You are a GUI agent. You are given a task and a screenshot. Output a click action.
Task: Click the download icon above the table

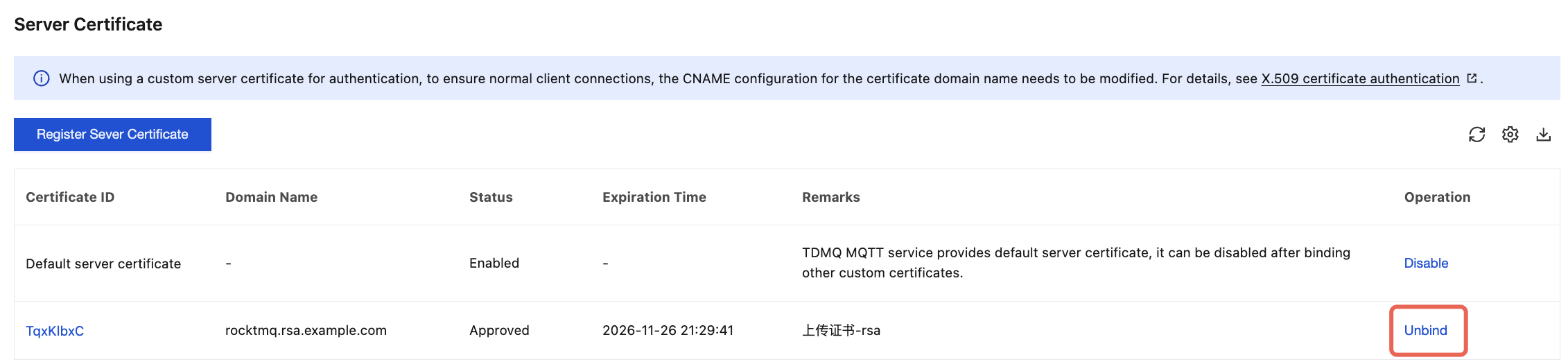point(1543,135)
